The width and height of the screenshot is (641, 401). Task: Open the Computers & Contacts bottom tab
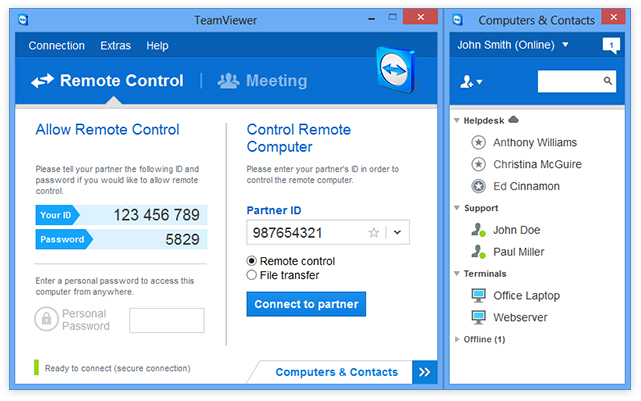click(336, 372)
